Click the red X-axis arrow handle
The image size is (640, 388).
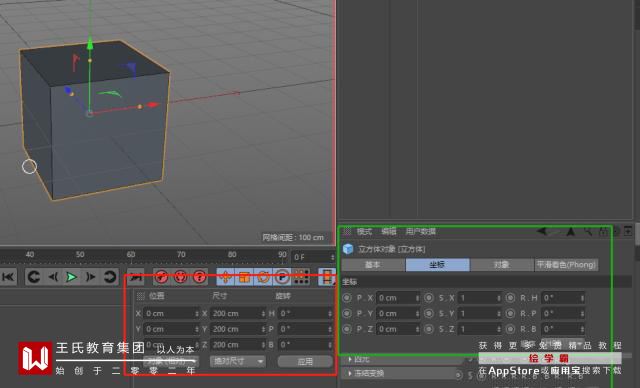pos(153,105)
